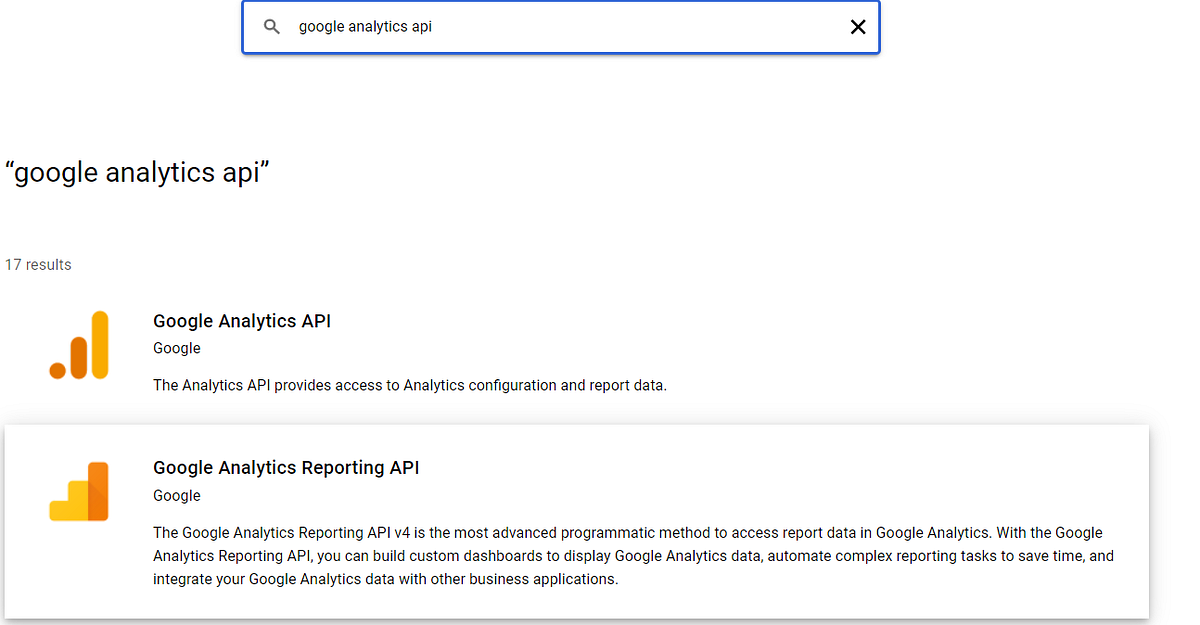
Task: Click the orange bar-chart icon beside Google Analytics API
Action: 79,345
